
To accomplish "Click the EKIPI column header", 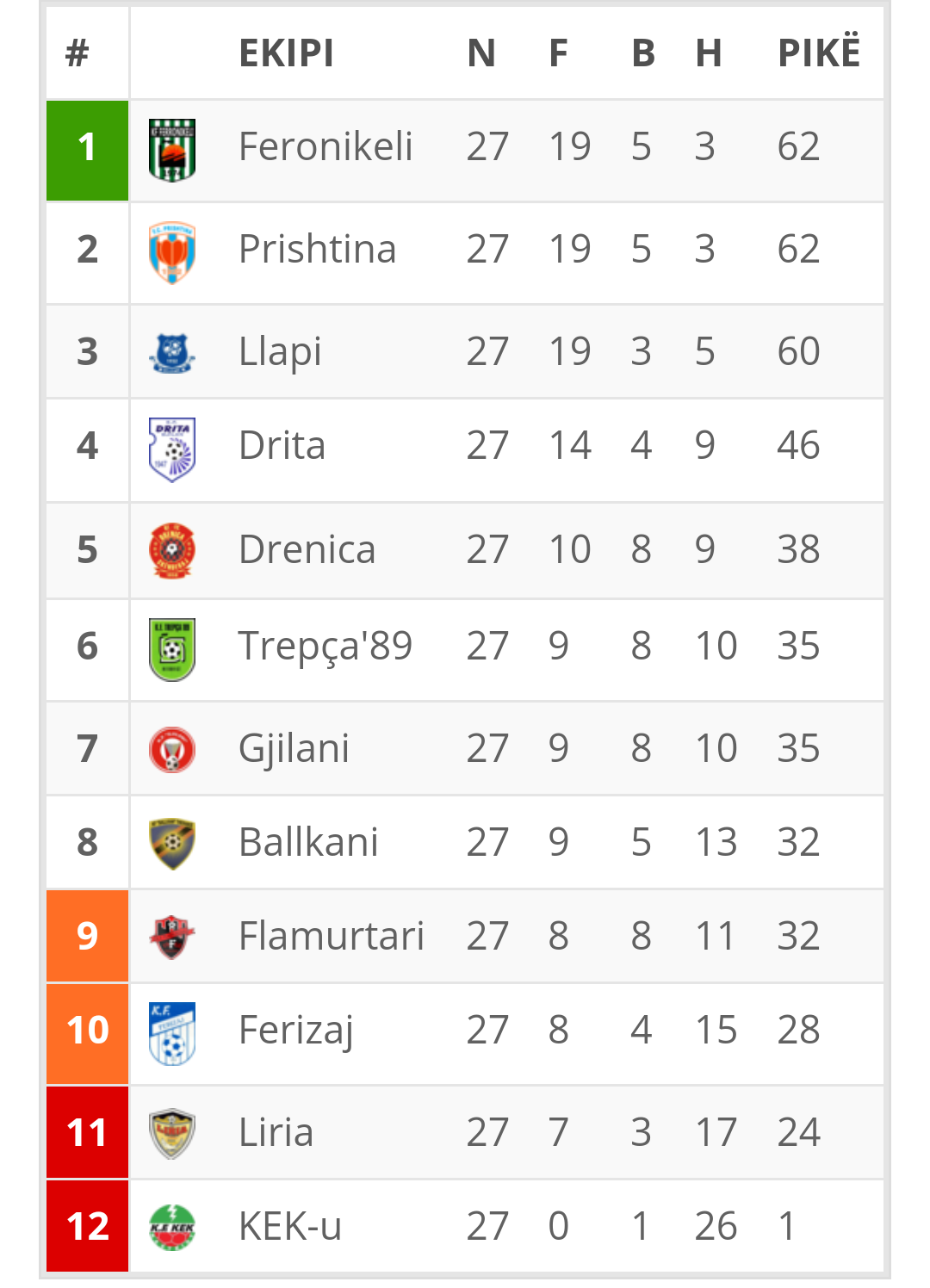I will 286,53.
